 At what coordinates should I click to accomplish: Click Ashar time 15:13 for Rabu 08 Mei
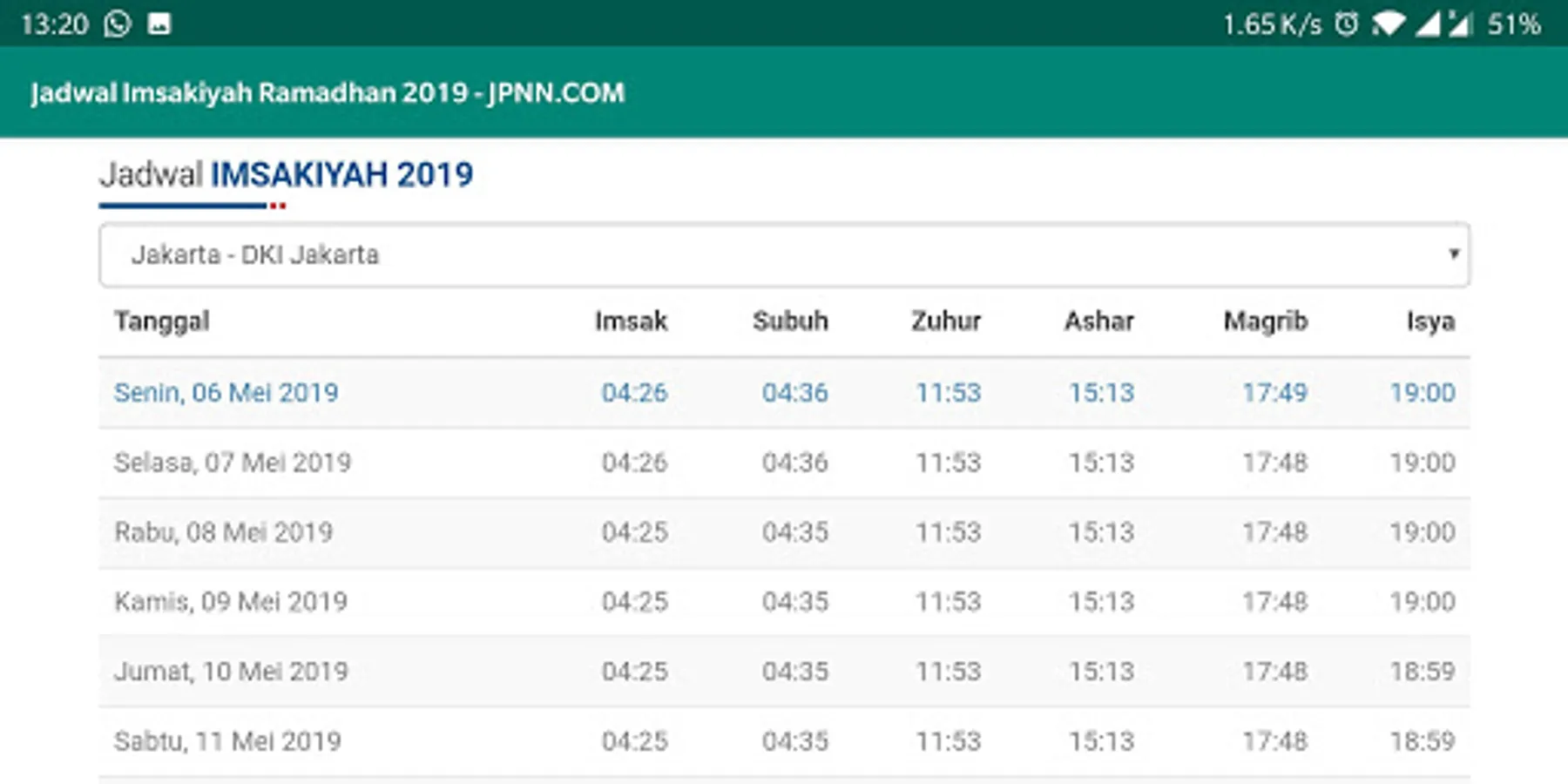coord(1101,532)
